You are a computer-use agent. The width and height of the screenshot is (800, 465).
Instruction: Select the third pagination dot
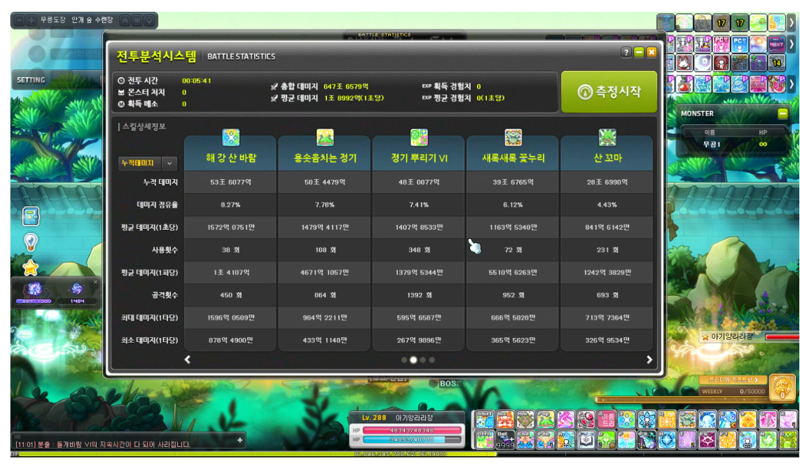pyautogui.click(x=423, y=360)
